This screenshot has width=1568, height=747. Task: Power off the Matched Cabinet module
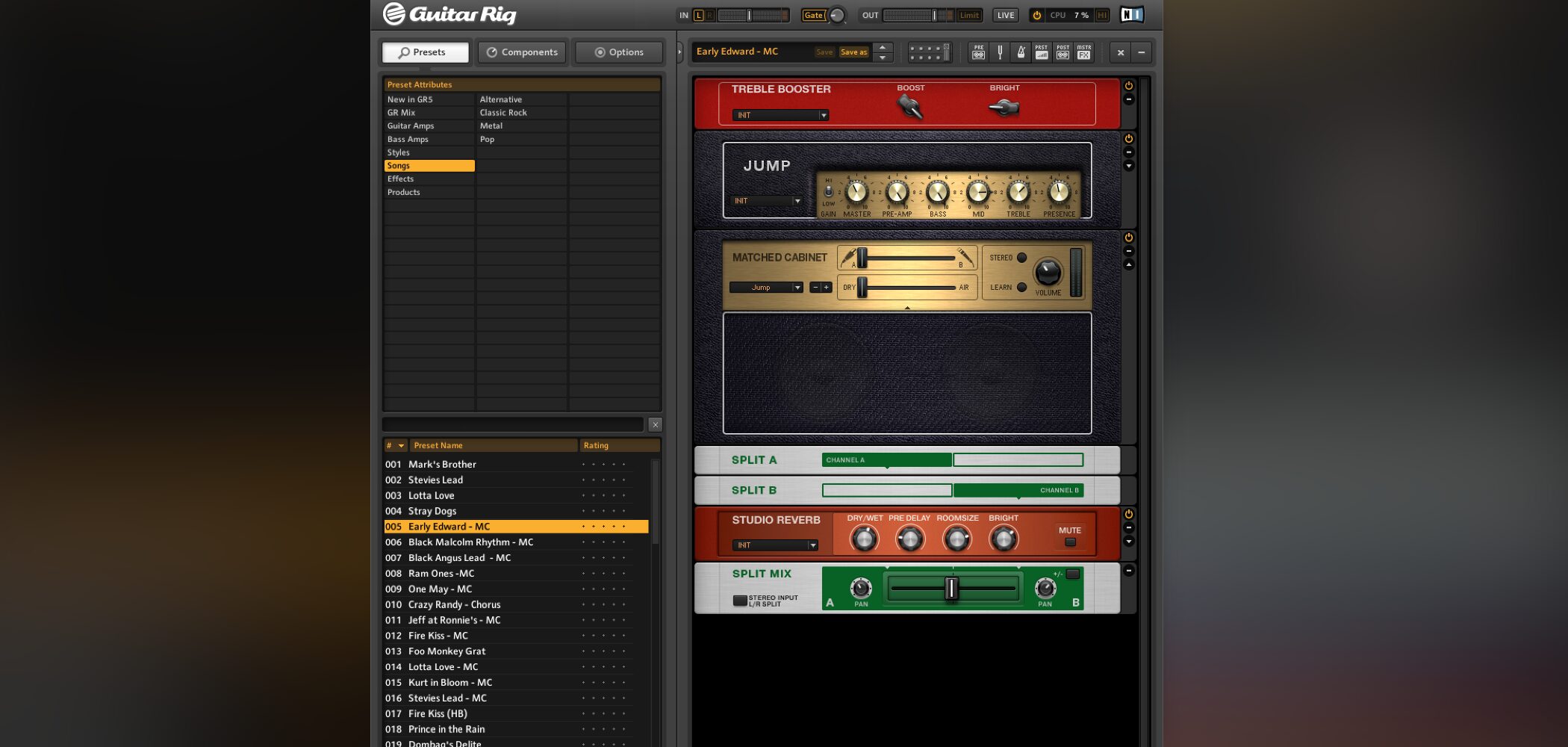tap(1129, 238)
